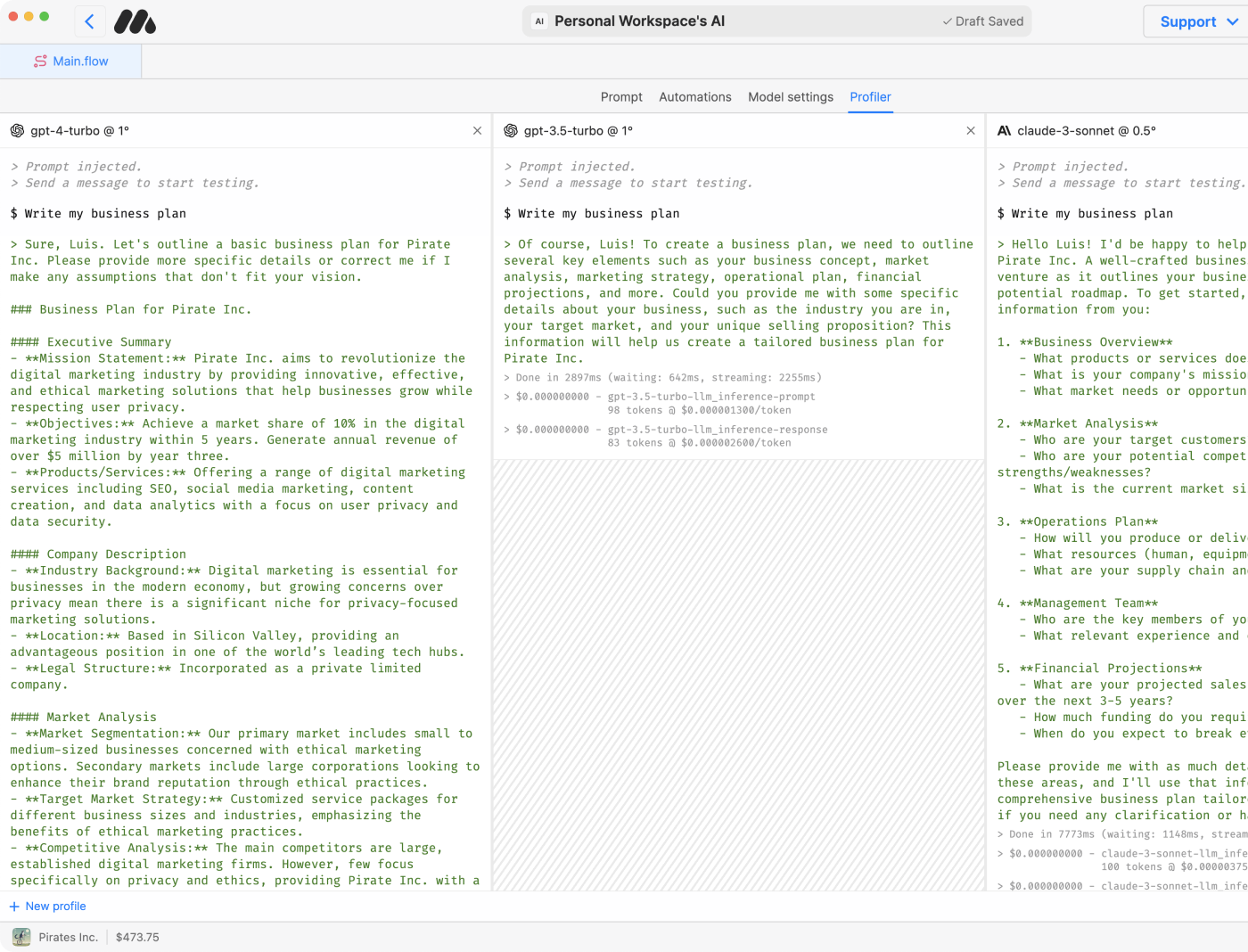Click the OpenAI icon beside gpt-4-turbo
This screenshot has width=1248, height=952.
click(x=17, y=131)
